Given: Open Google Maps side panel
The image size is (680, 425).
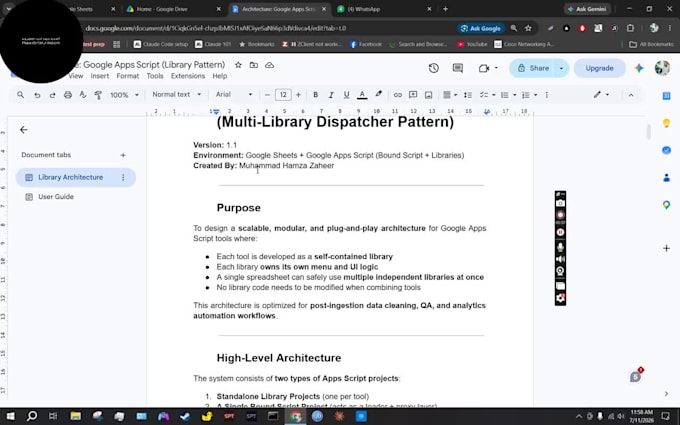Looking at the screenshot, I should point(667,205).
